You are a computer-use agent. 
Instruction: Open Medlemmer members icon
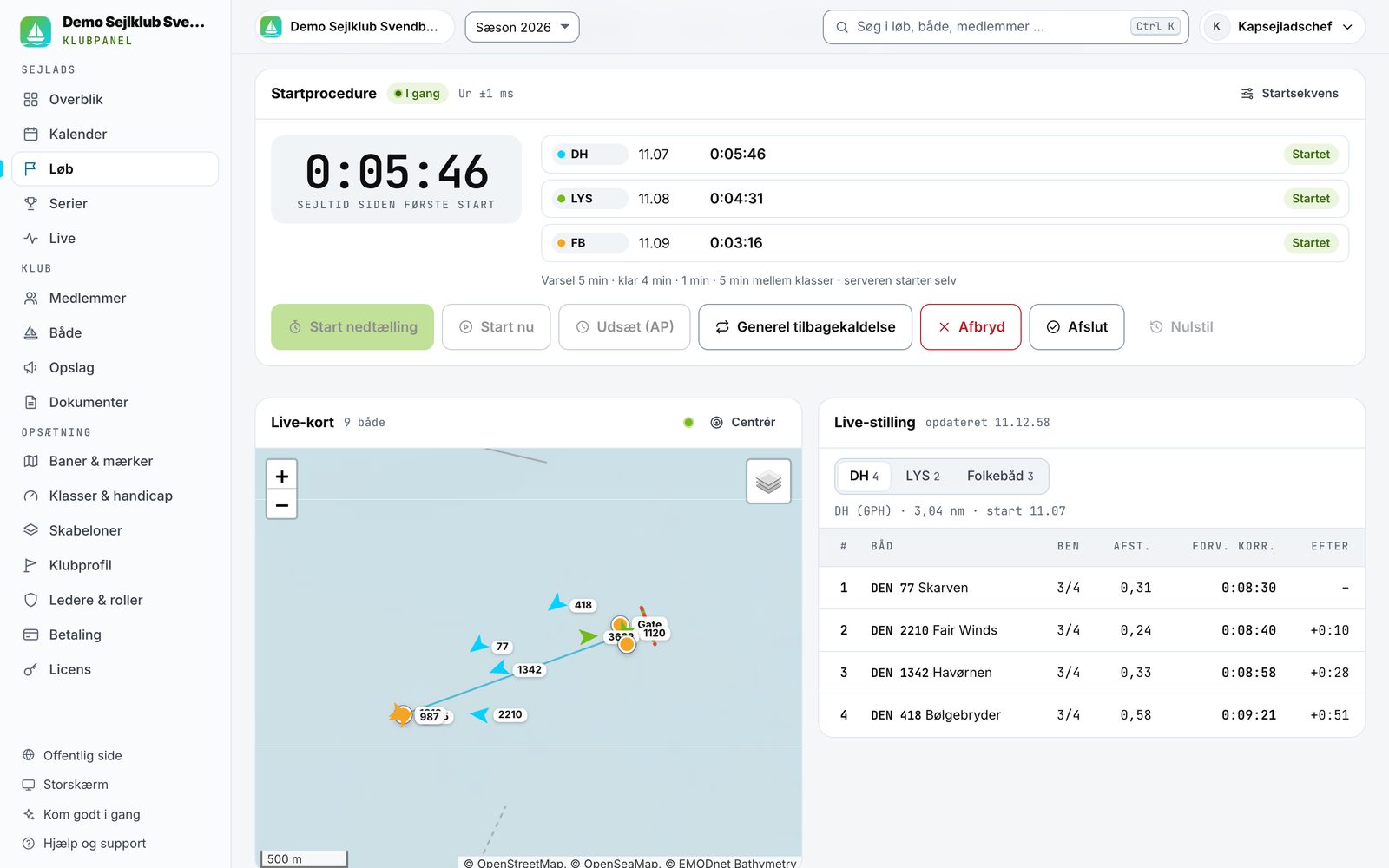(x=31, y=299)
